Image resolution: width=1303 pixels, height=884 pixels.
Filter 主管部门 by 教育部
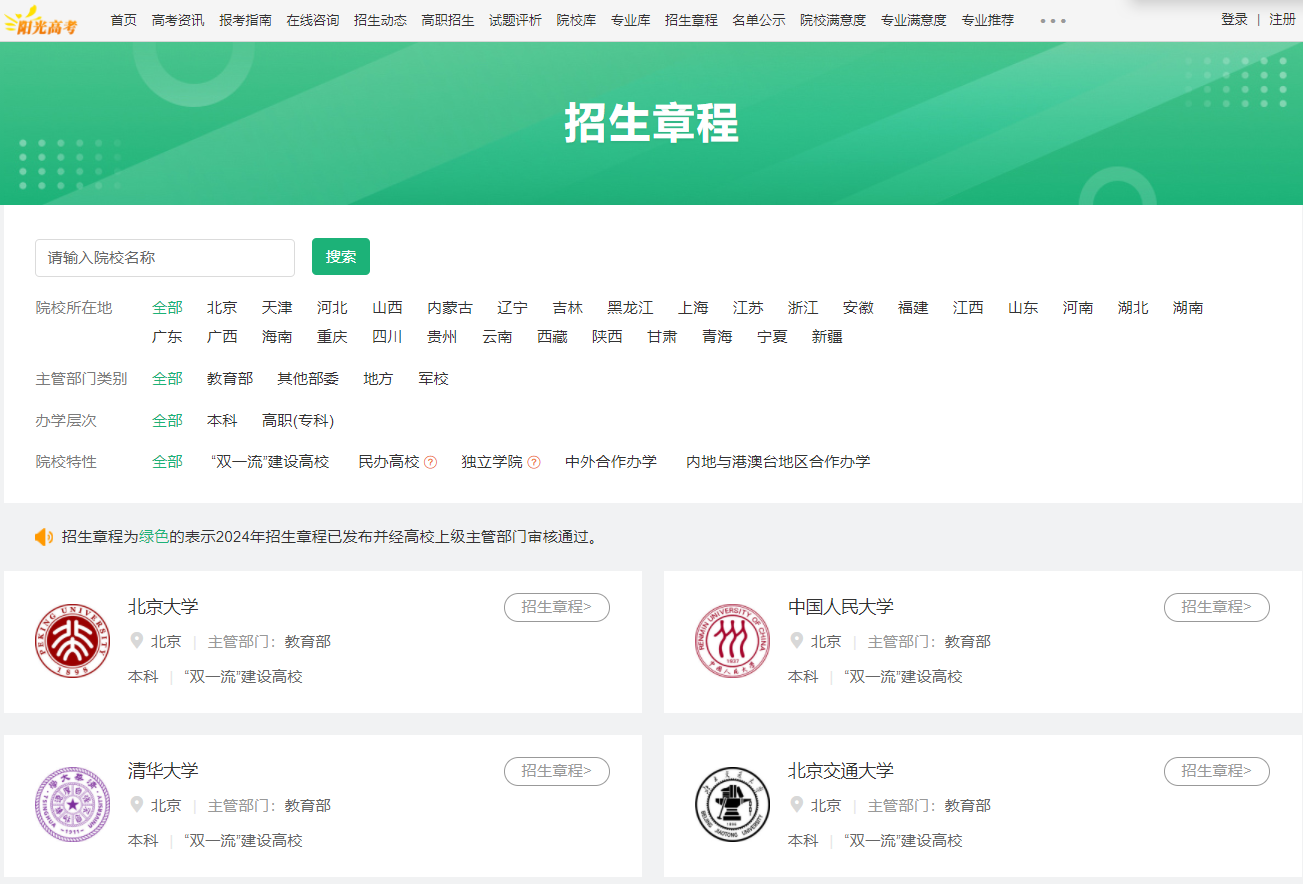tap(230, 379)
